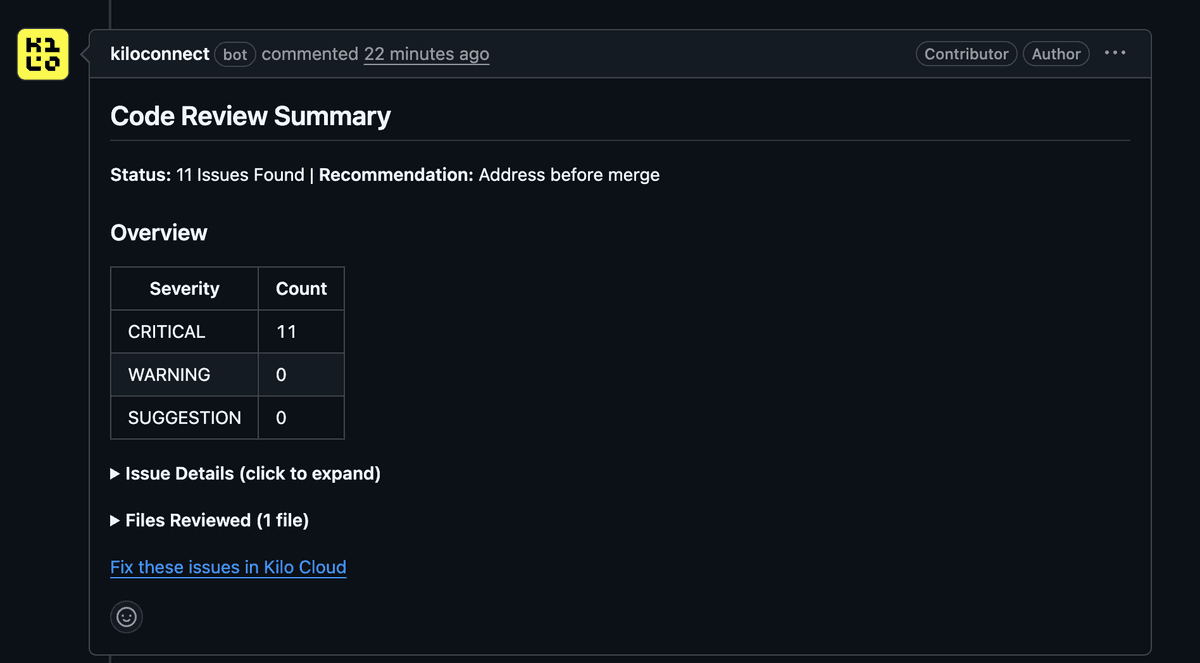Image resolution: width=1200 pixels, height=663 pixels.
Task: Select the Severity column header
Action: click(x=184, y=288)
